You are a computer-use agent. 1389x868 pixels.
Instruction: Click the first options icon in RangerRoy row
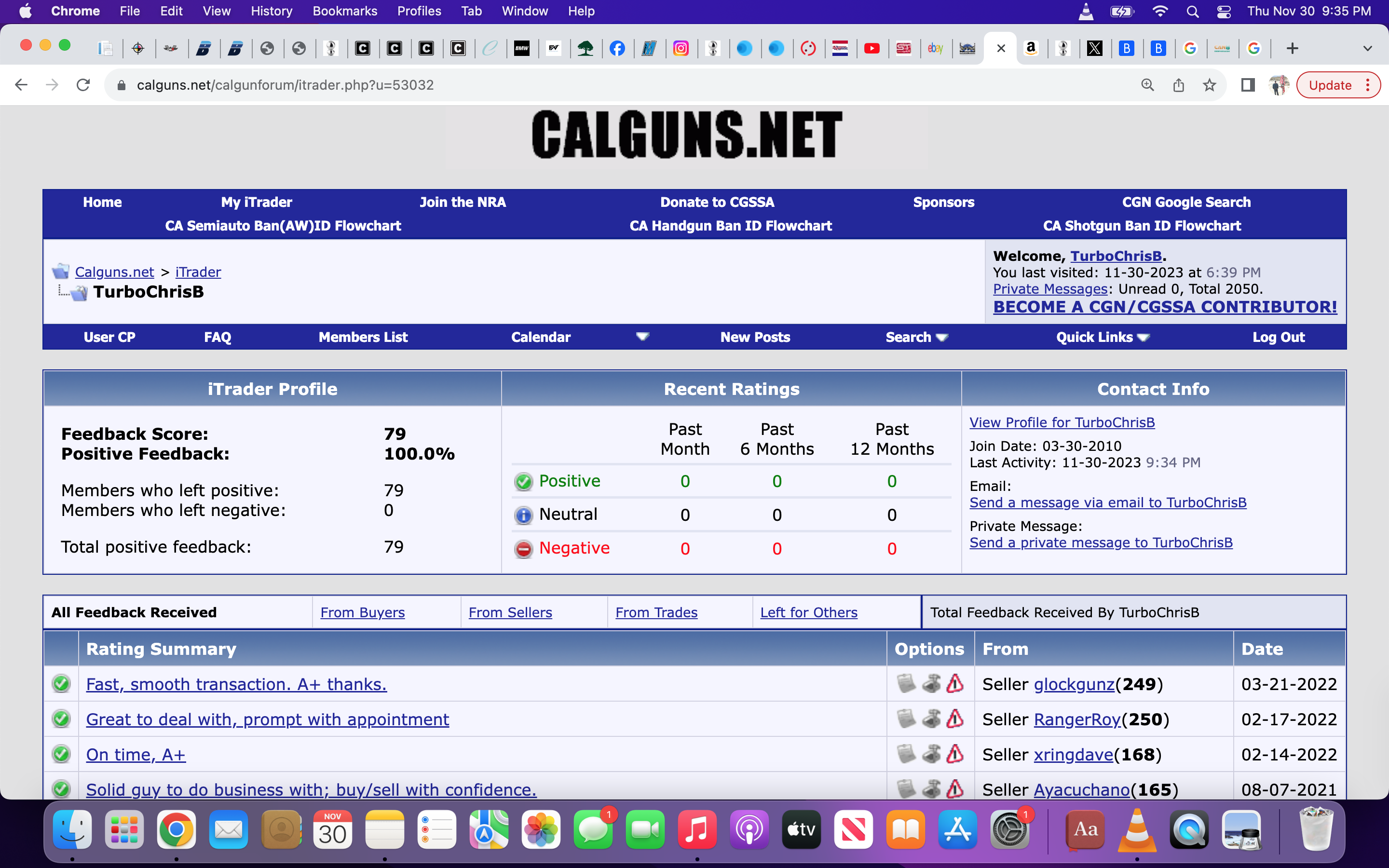pyautogui.click(x=906, y=719)
